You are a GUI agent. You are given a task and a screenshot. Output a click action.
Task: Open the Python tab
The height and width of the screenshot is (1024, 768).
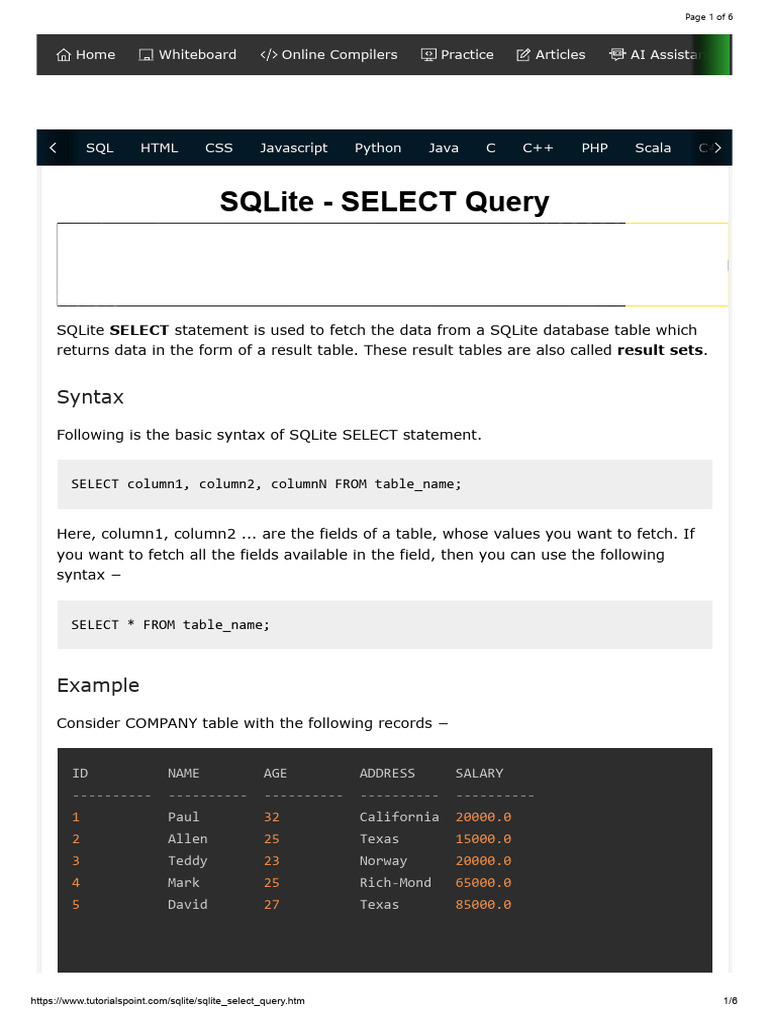click(378, 148)
